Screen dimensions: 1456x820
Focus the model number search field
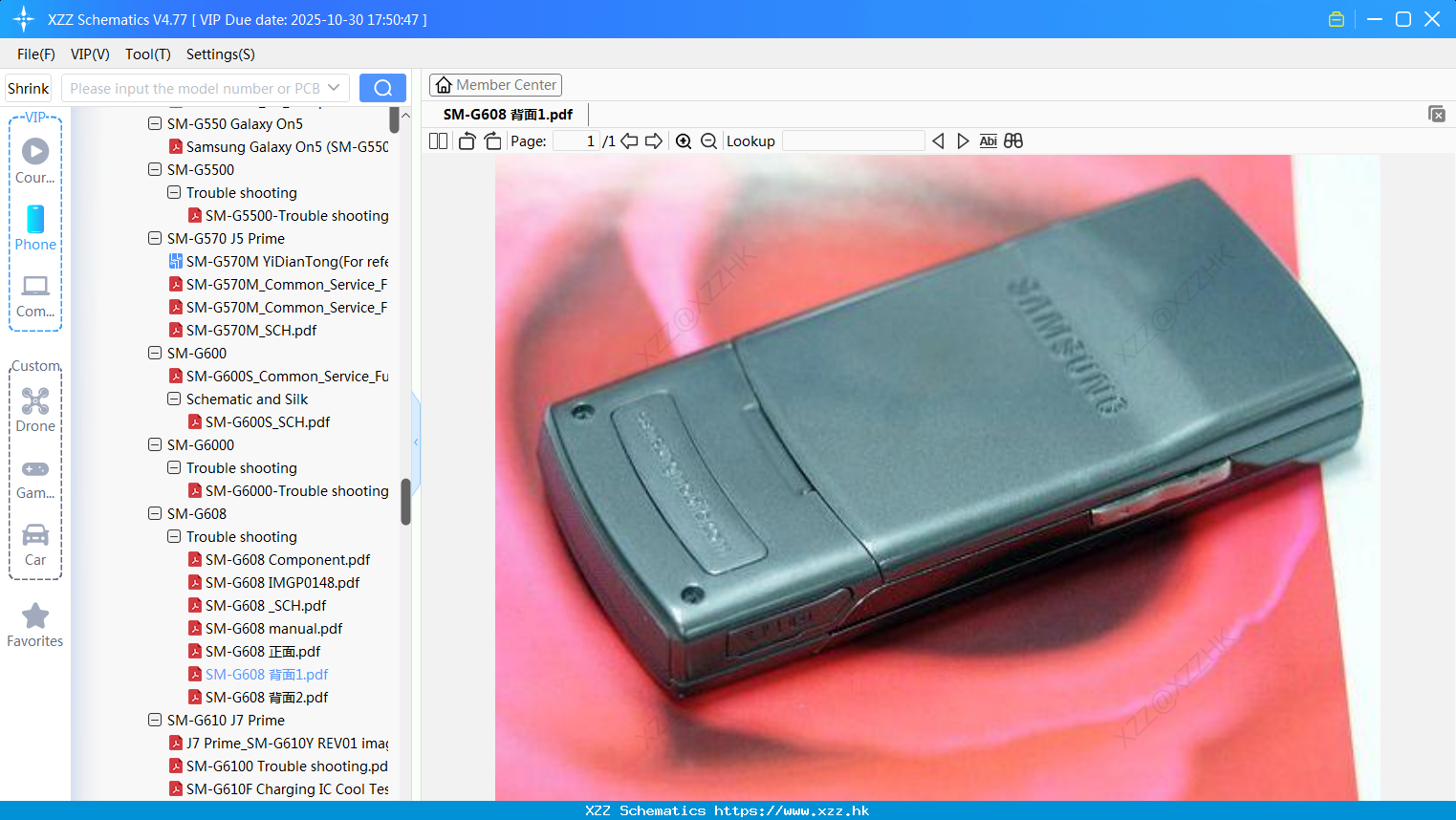[196, 88]
